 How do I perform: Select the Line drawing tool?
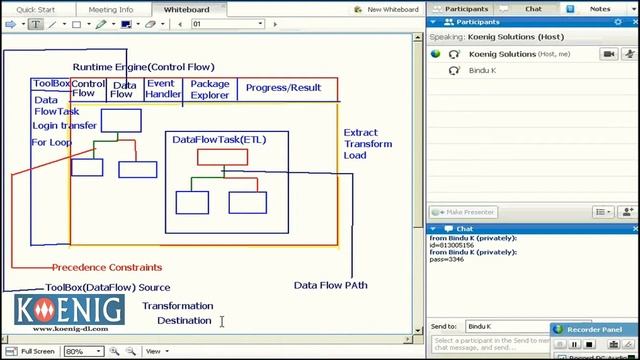click(x=52, y=24)
